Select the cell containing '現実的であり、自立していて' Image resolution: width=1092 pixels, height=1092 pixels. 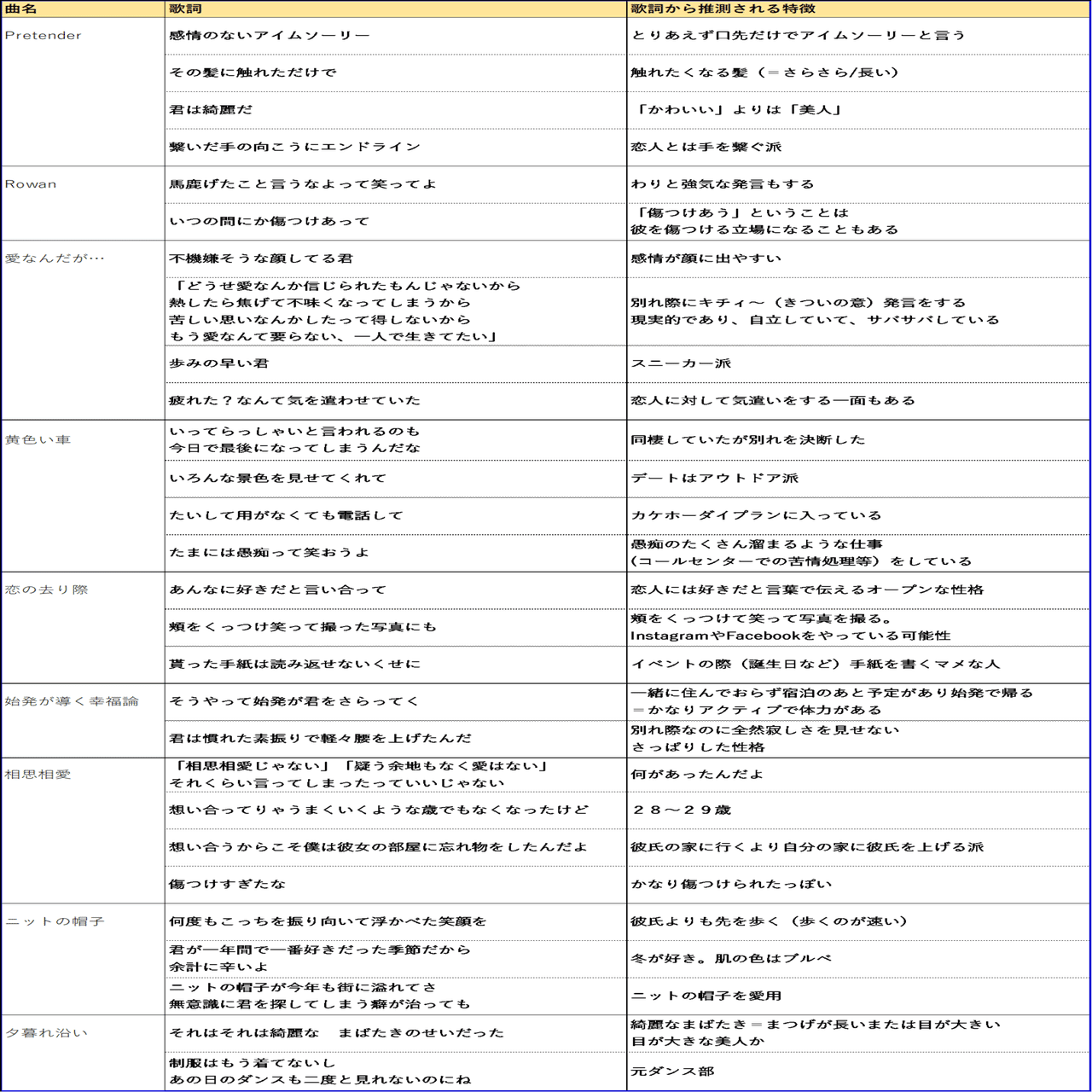click(858, 311)
